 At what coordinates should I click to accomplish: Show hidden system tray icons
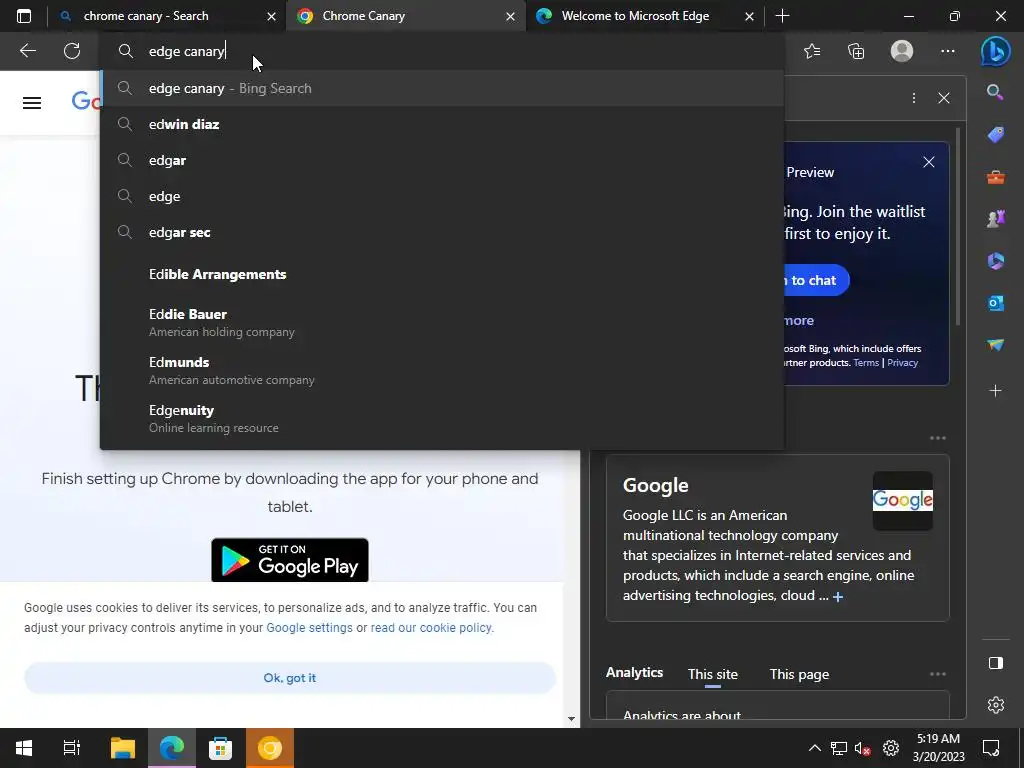(x=815, y=748)
